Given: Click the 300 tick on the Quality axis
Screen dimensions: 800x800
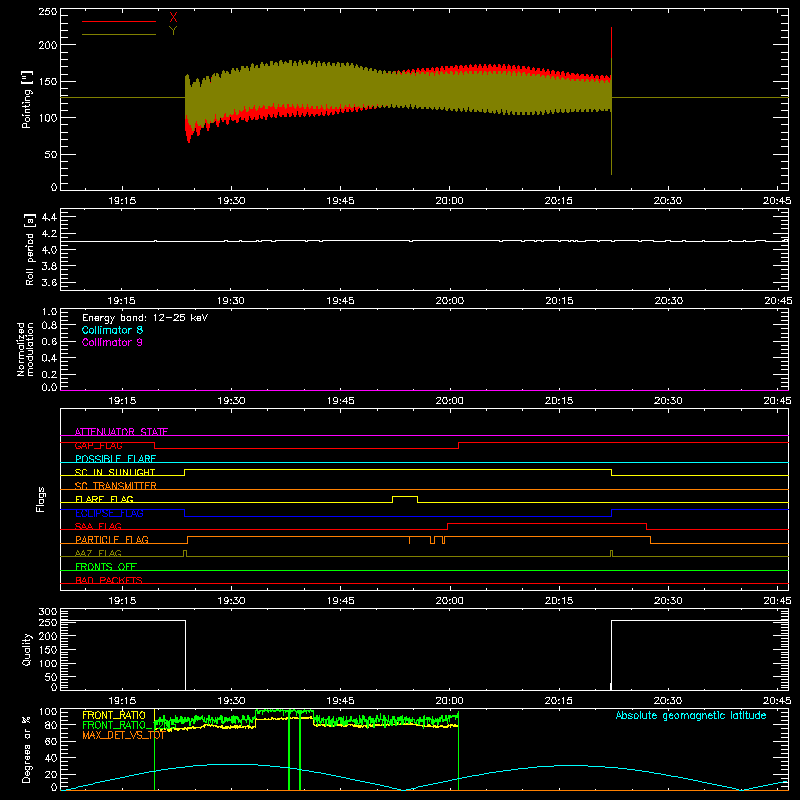Looking at the screenshot, I should [48, 612].
